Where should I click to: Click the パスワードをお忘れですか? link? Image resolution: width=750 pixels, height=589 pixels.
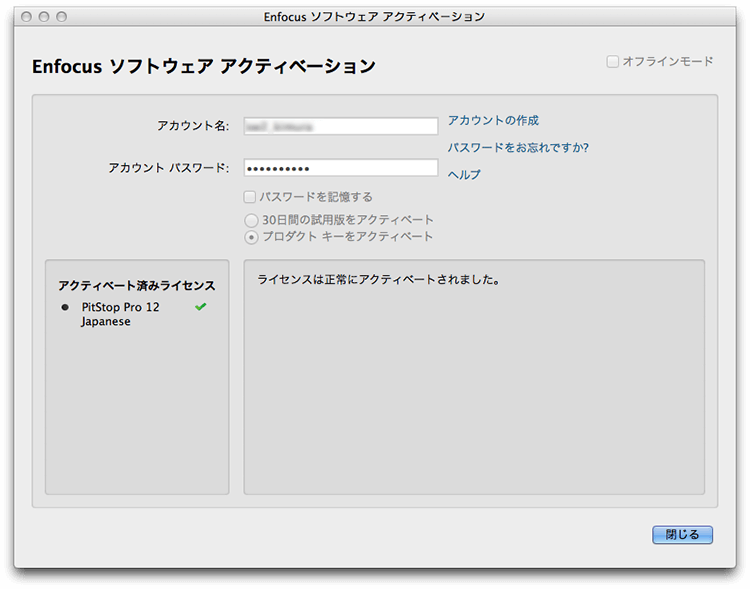[x=518, y=147]
